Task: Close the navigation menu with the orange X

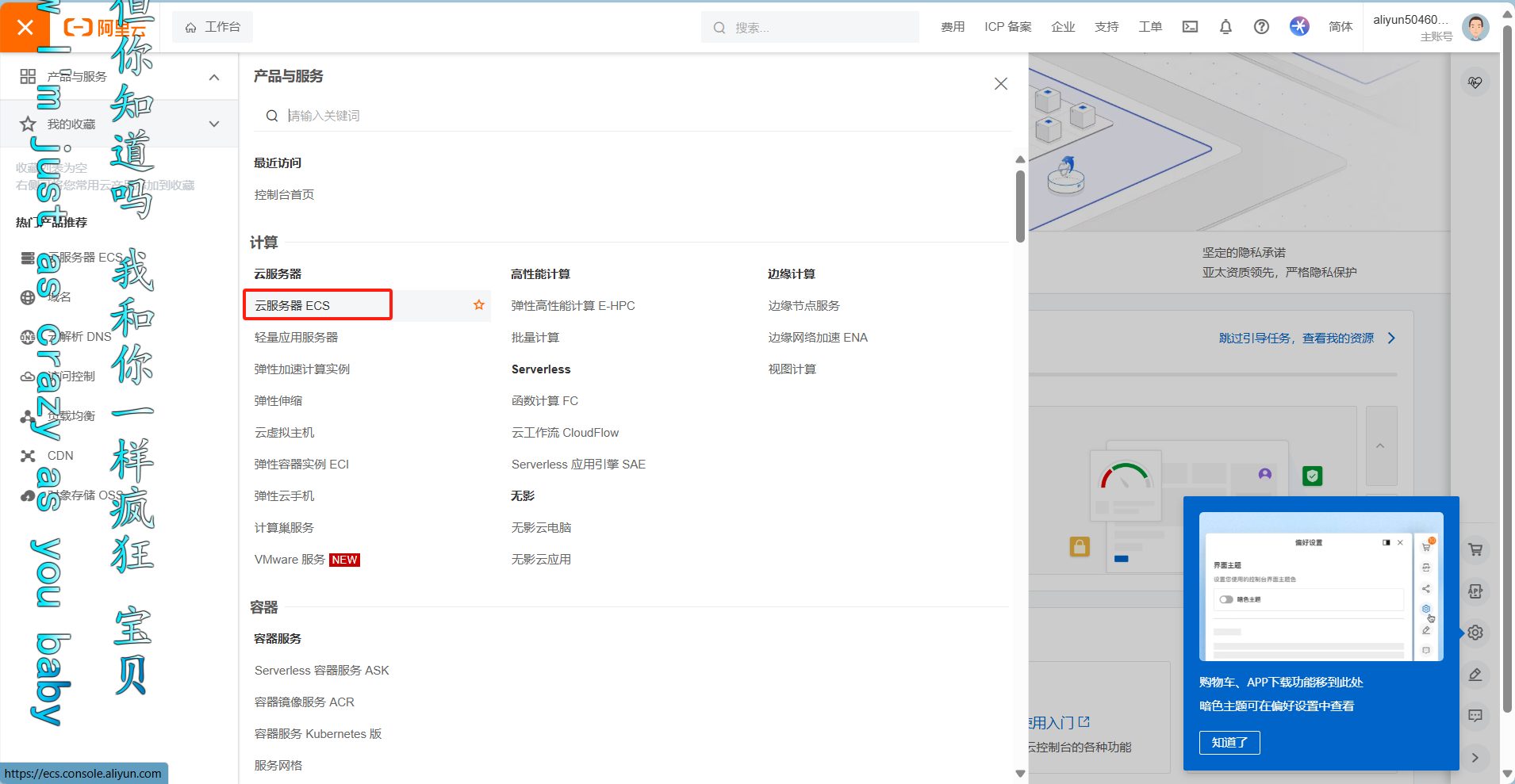Action: pos(25,27)
